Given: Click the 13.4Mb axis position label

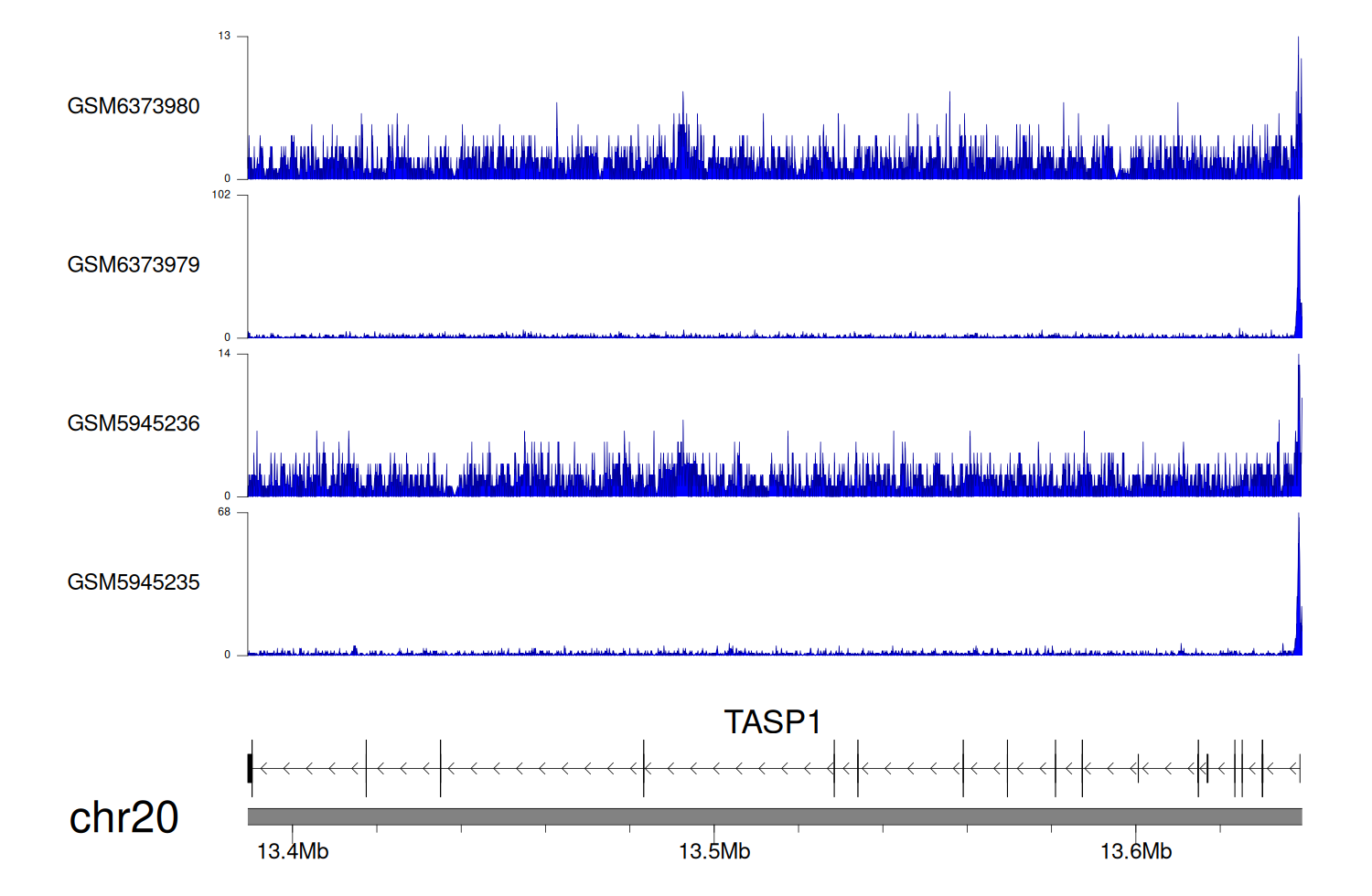Looking at the screenshot, I should [x=293, y=852].
